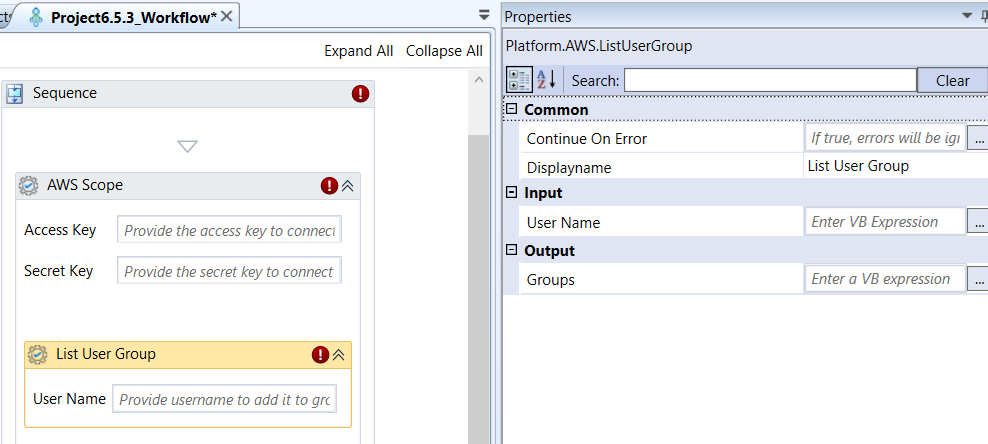Close the Project6.5.3_Workflow tab

tap(227, 17)
